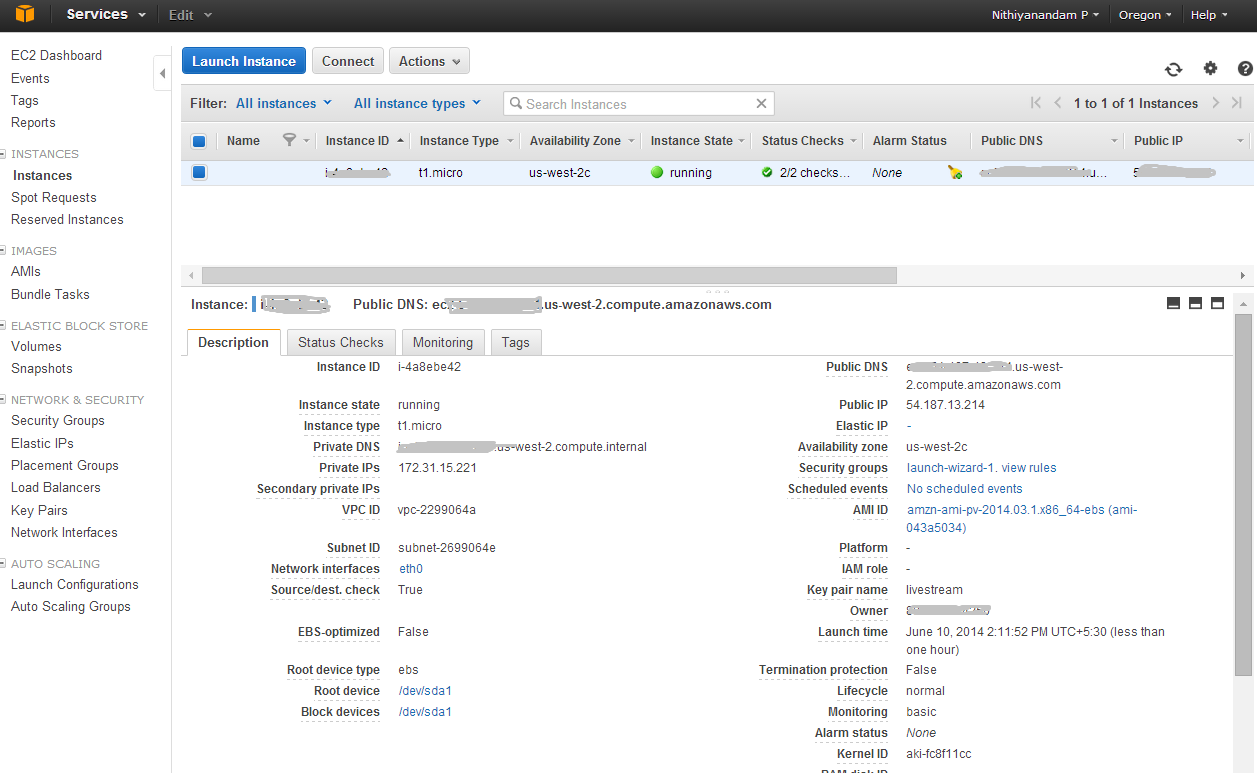Click the filter funnel icon in Name column

pyautogui.click(x=289, y=140)
